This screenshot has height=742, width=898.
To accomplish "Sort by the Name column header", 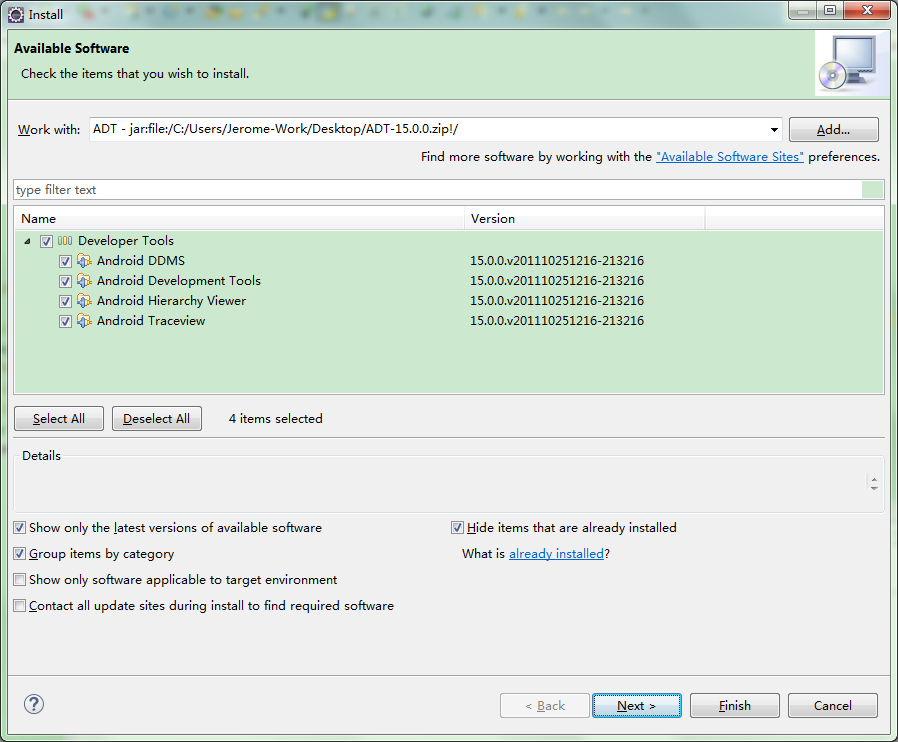I will (x=239, y=219).
